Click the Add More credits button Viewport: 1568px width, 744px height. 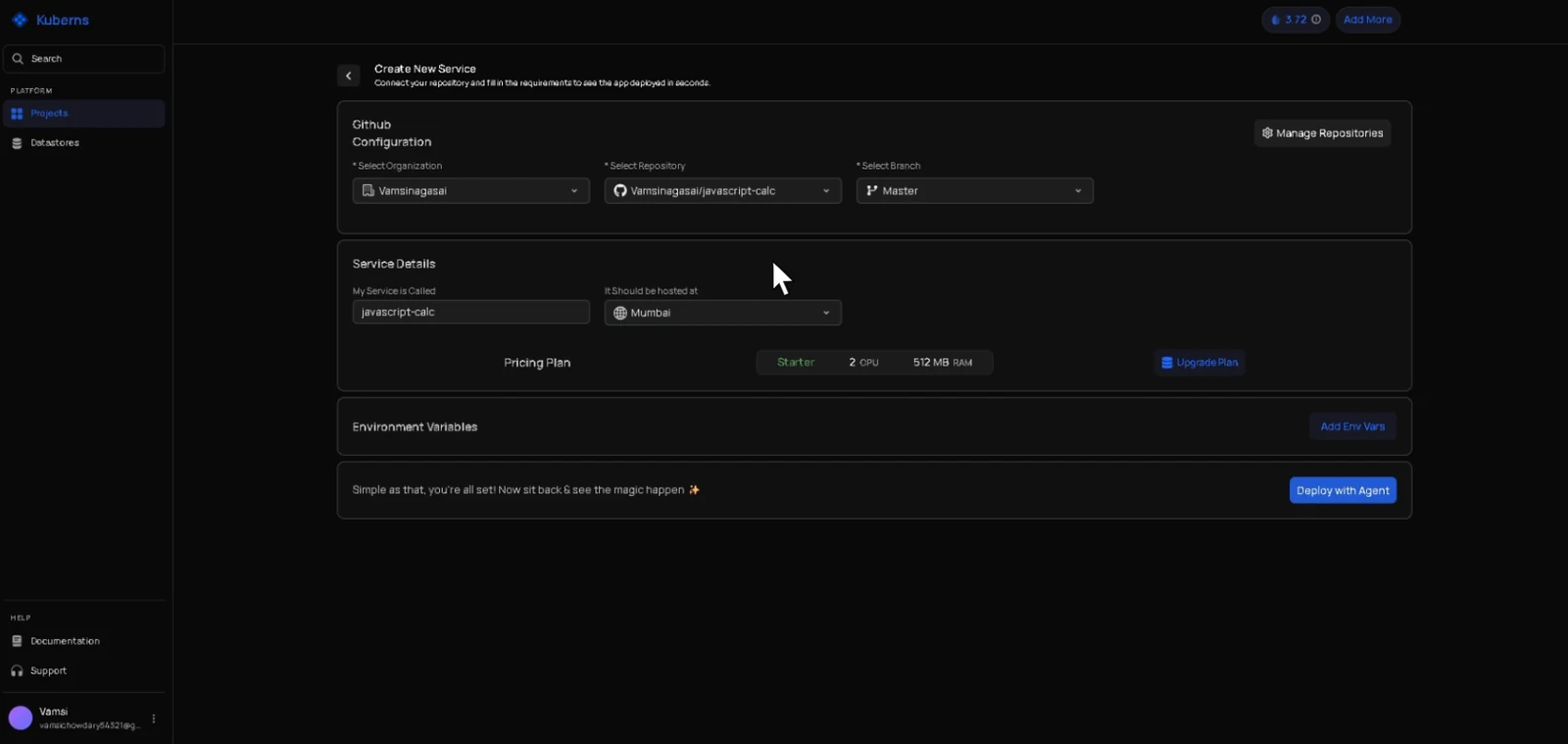pyautogui.click(x=1368, y=20)
